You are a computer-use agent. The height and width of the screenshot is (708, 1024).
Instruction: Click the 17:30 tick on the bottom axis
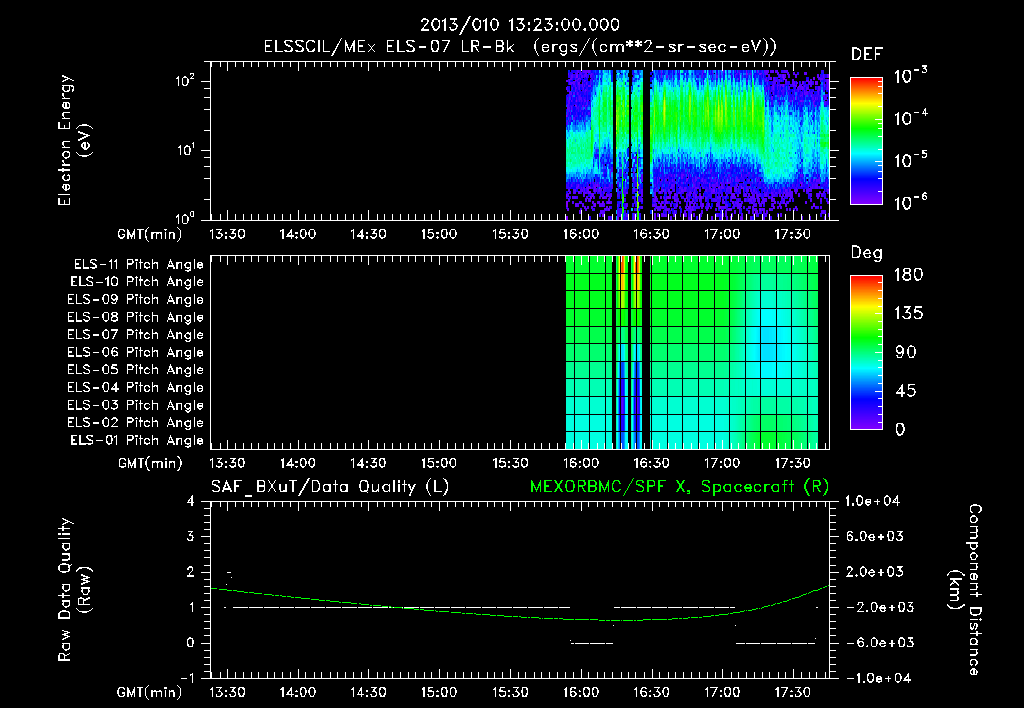click(x=792, y=692)
